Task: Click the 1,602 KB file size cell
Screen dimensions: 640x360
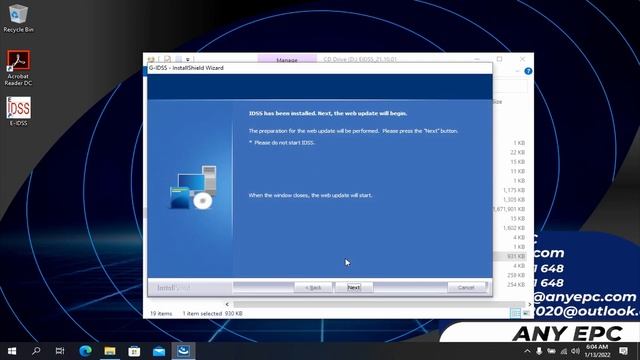Action: pyautogui.click(x=514, y=228)
